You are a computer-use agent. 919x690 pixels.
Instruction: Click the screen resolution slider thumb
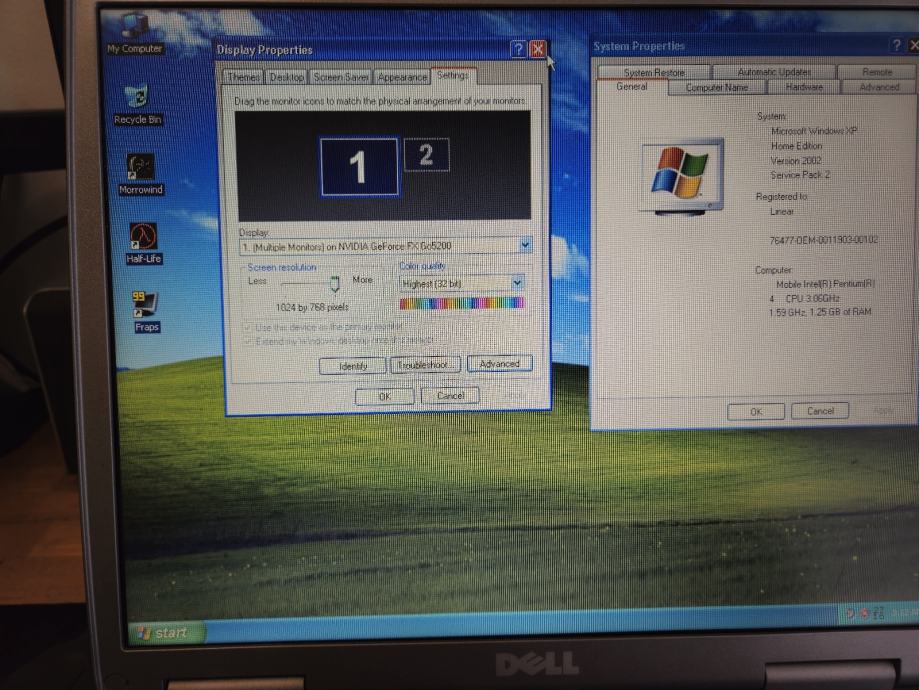click(335, 284)
